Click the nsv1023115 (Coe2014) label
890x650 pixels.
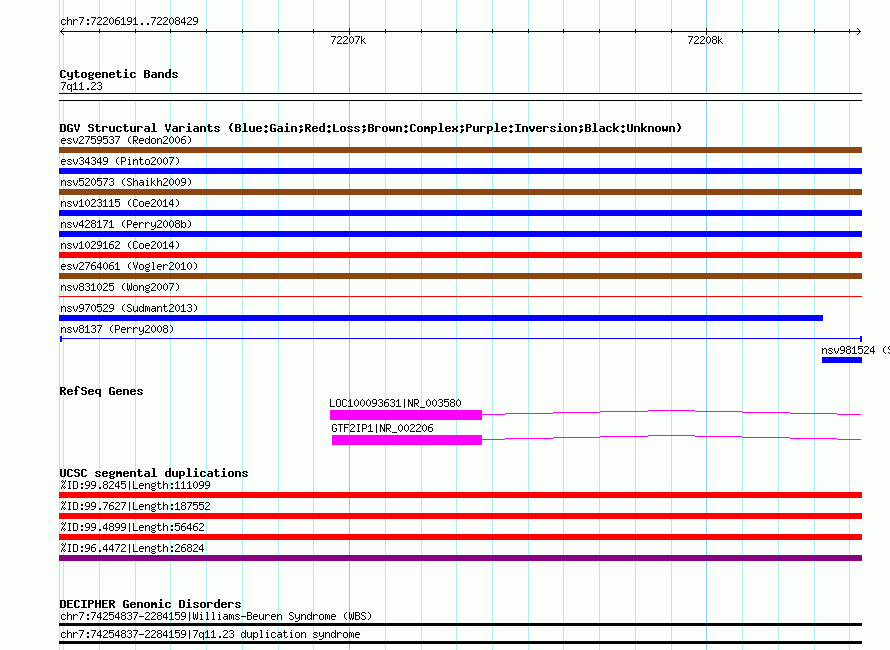(x=120, y=203)
